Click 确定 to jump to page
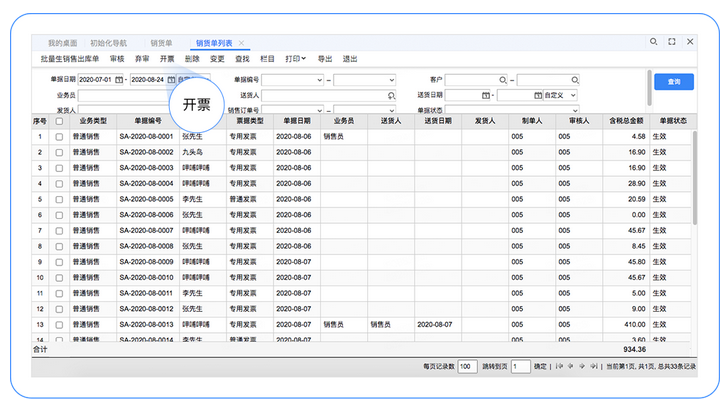Viewport: 725px width, 401px height. [540, 366]
